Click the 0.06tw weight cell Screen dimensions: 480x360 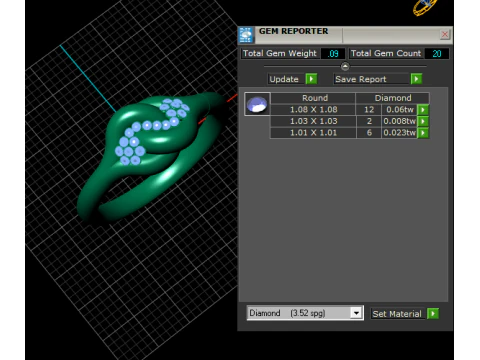coord(399,110)
